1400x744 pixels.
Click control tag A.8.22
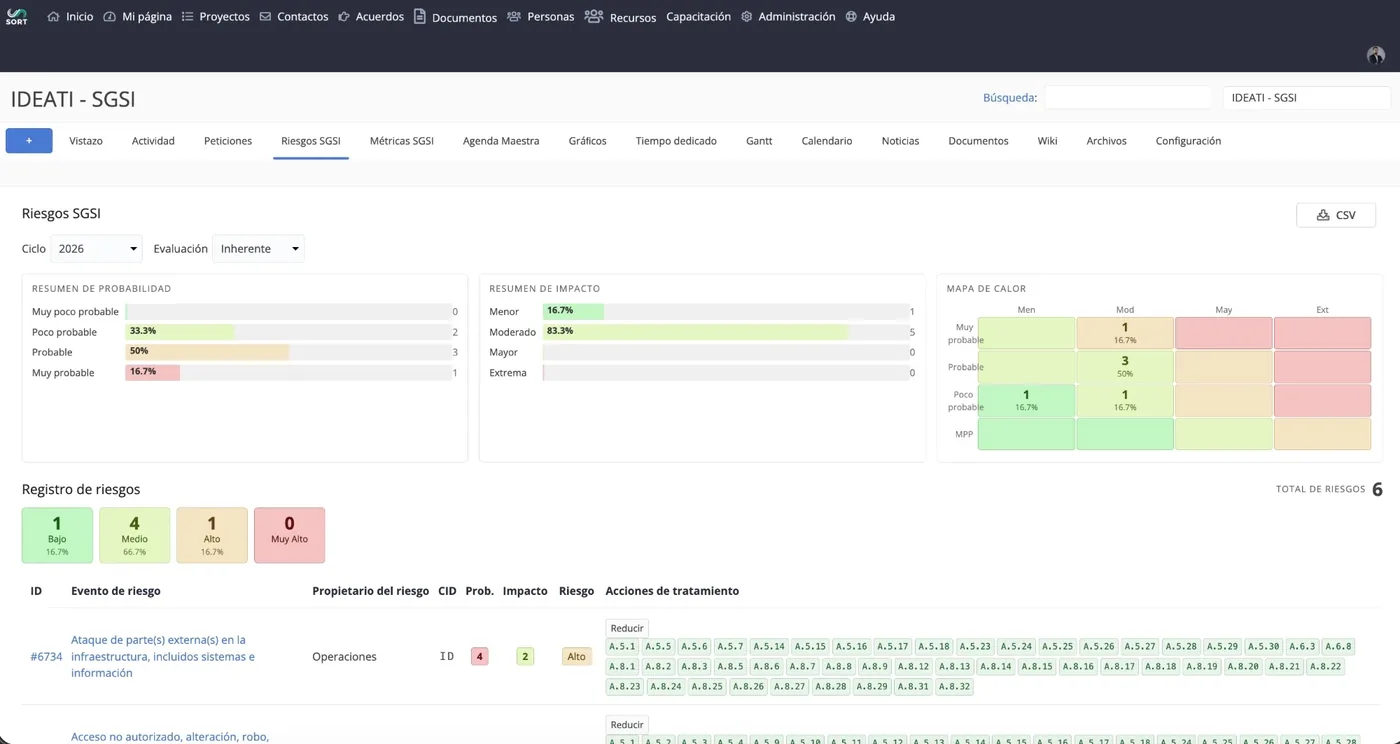pyautogui.click(x=1325, y=667)
